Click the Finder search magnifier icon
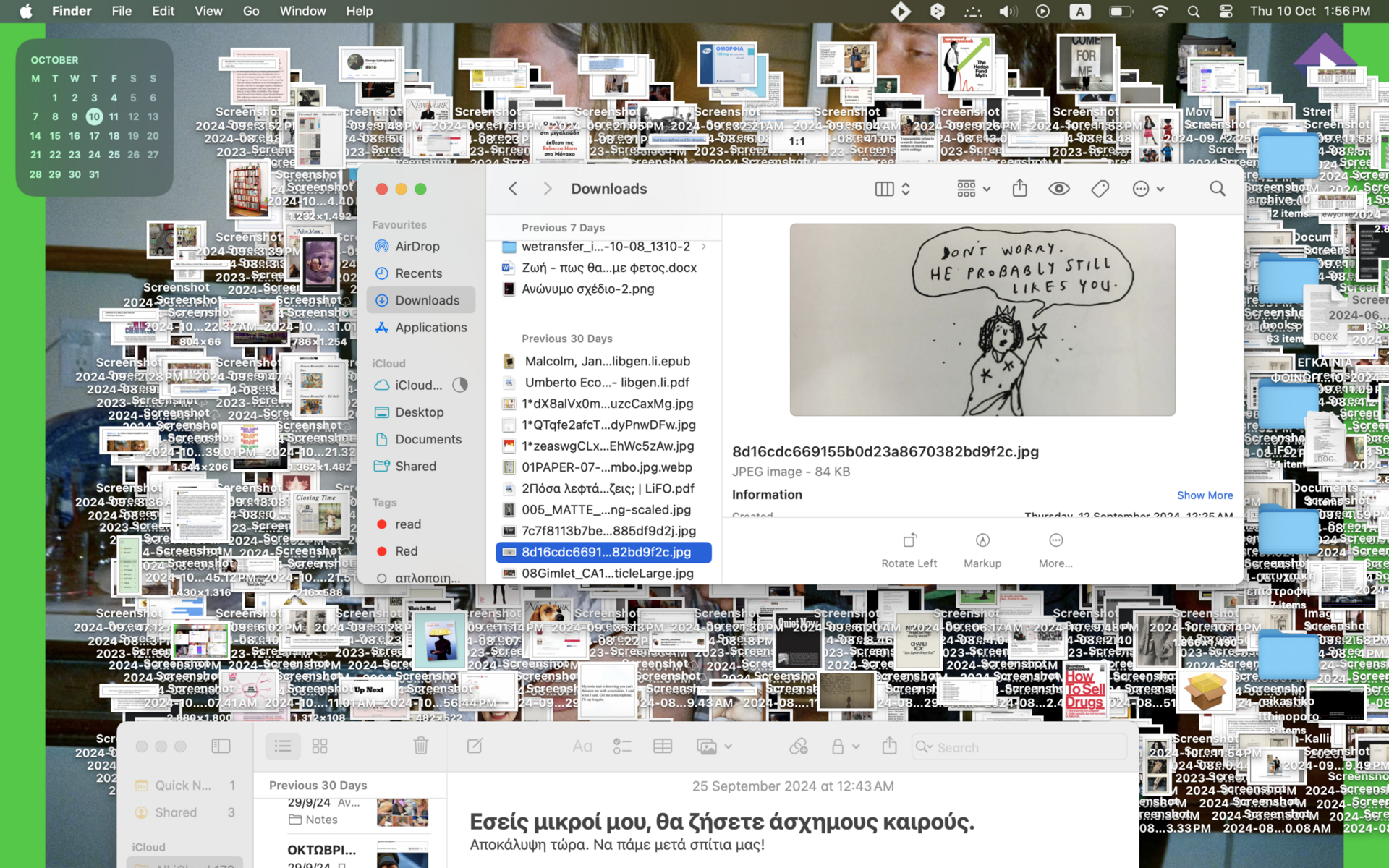The image size is (1389, 868). coord(1218,189)
